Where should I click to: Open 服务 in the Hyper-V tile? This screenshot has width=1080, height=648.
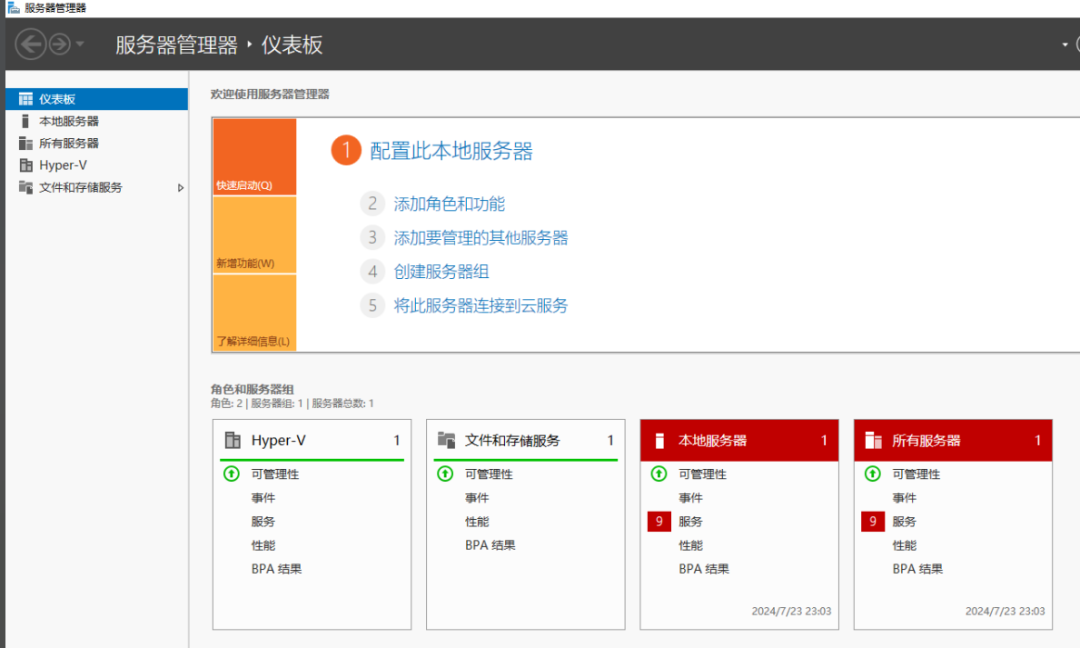pos(263,521)
